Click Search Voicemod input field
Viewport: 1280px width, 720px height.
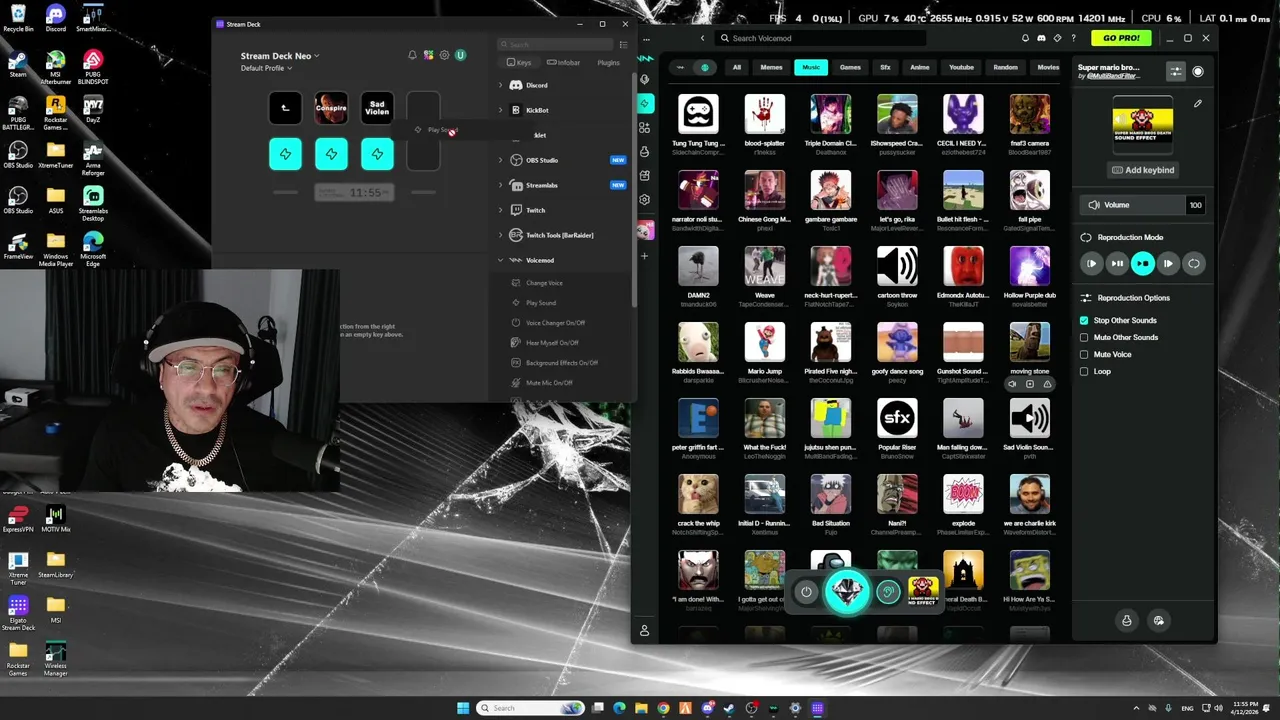point(818,38)
